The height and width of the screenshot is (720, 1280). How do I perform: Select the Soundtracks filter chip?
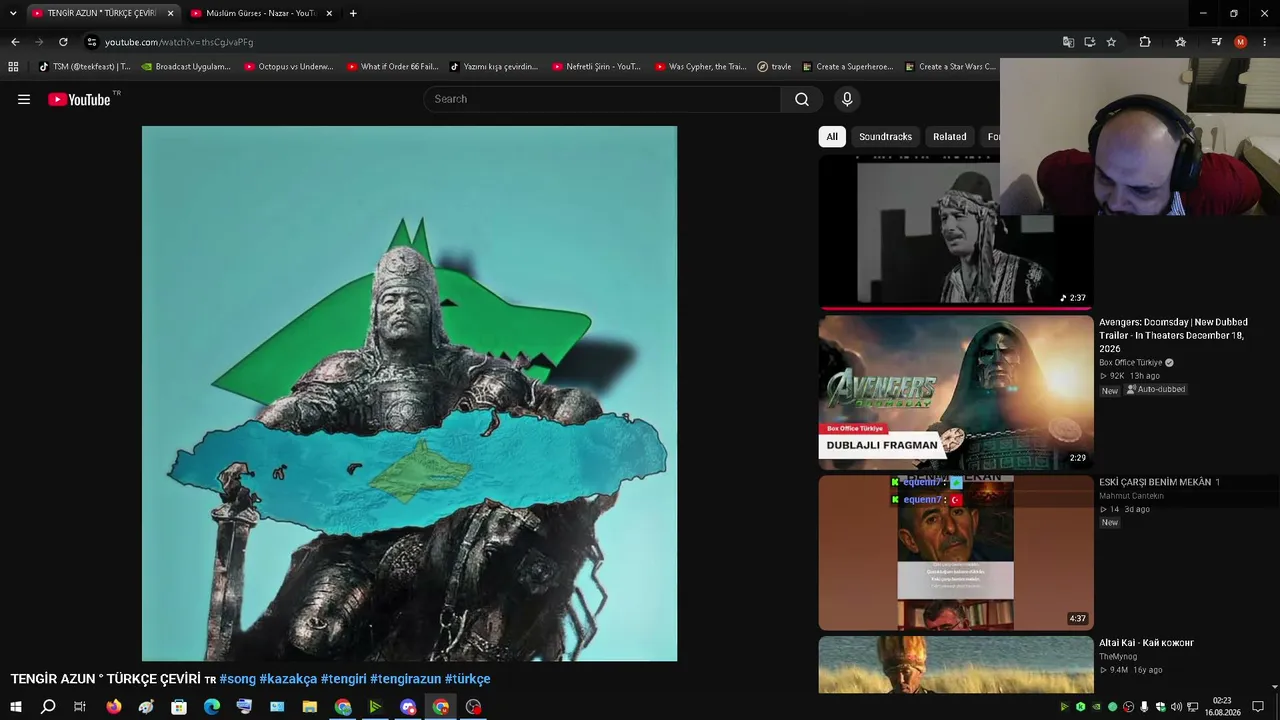point(885,137)
